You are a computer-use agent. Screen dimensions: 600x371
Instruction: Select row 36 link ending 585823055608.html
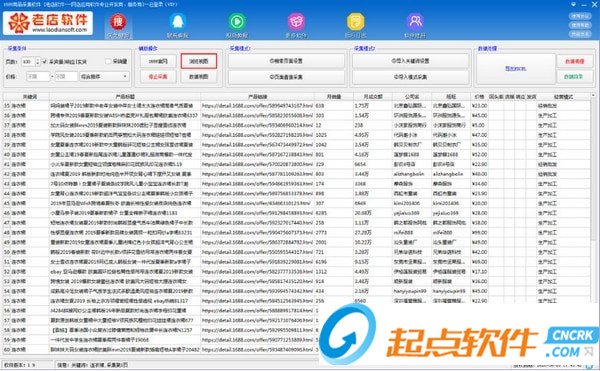coord(258,116)
